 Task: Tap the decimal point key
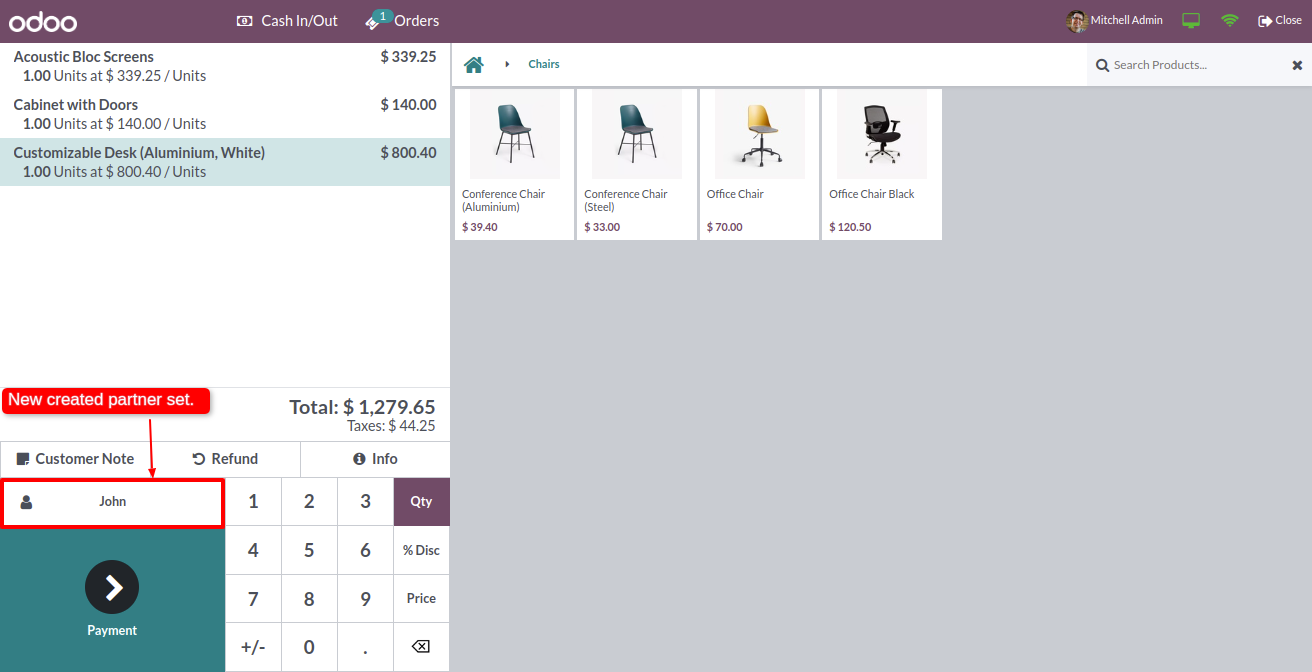coord(365,647)
